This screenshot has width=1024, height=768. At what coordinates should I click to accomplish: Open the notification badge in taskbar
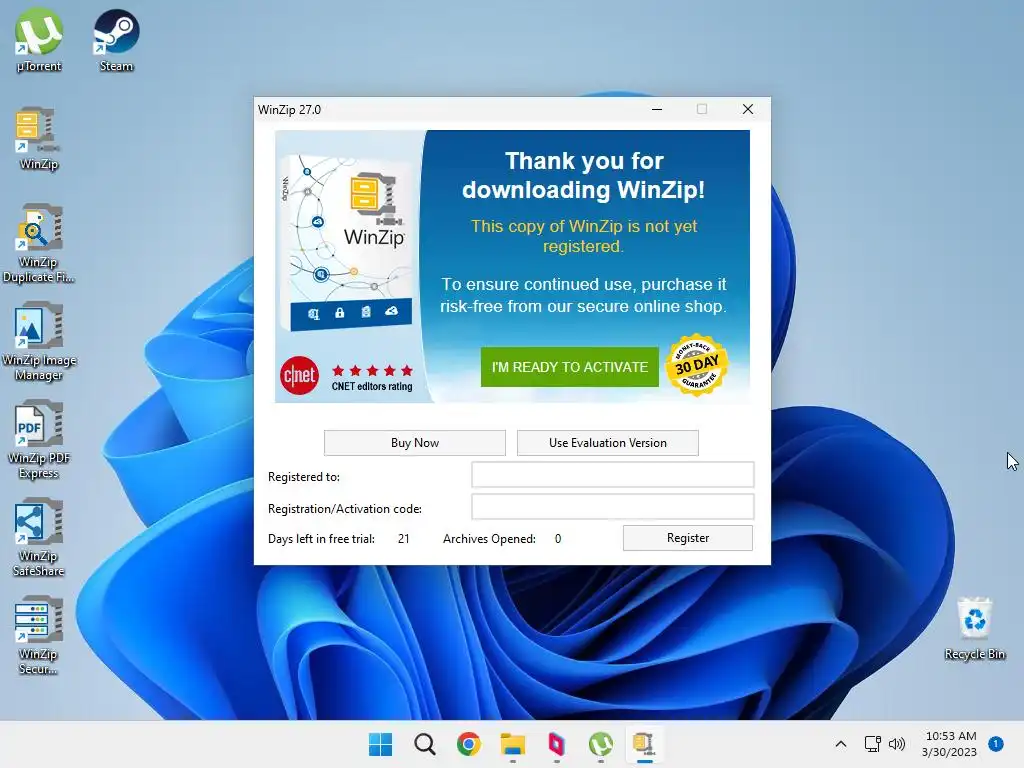[x=995, y=743]
